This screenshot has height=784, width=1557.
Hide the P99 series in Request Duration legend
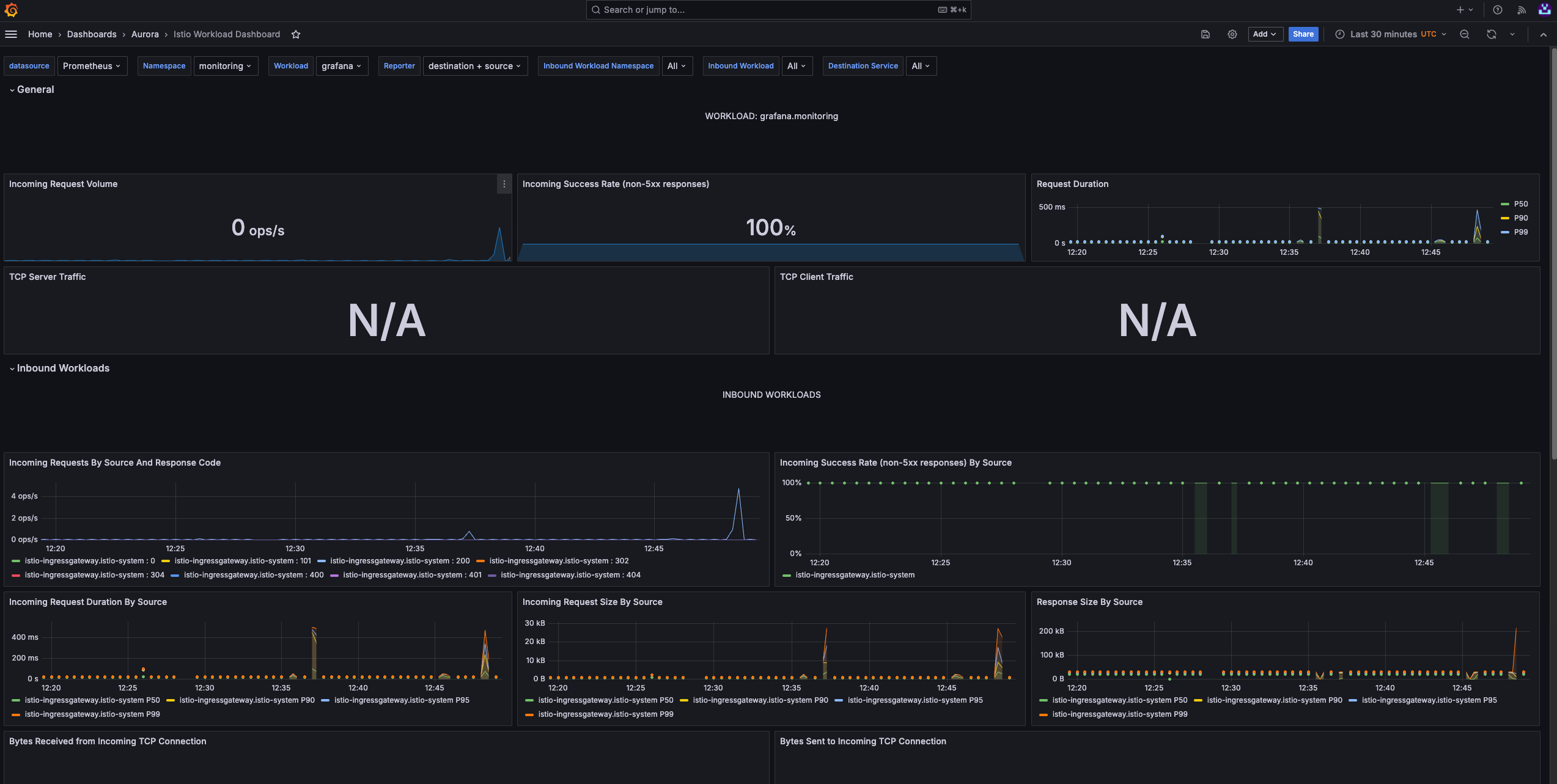click(1521, 232)
